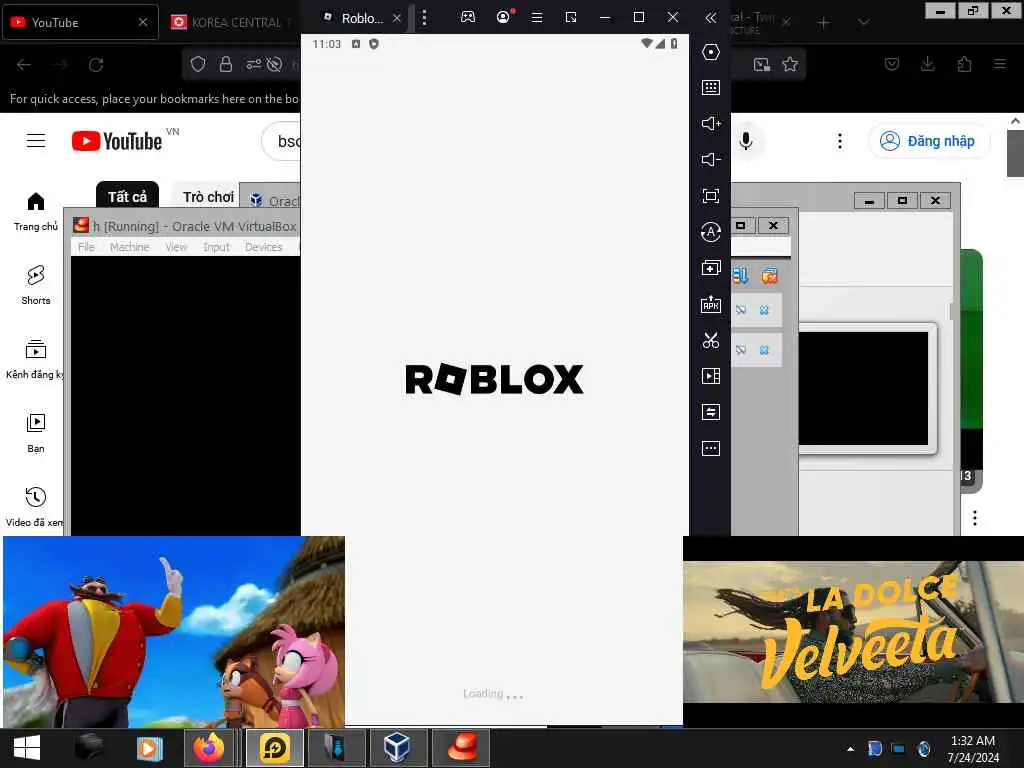Open the View menu in VirtualBox window
This screenshot has width=1024, height=768.
176,247
